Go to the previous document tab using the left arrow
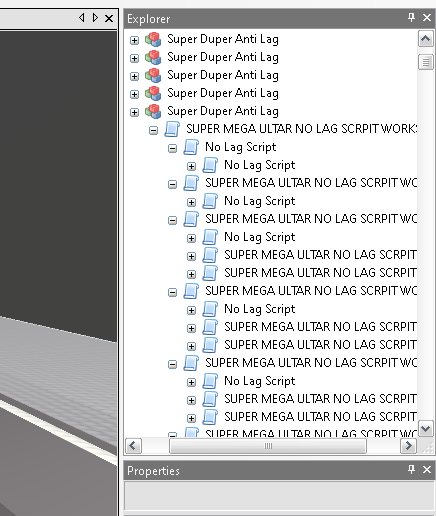This screenshot has height=516, width=436. point(82,17)
